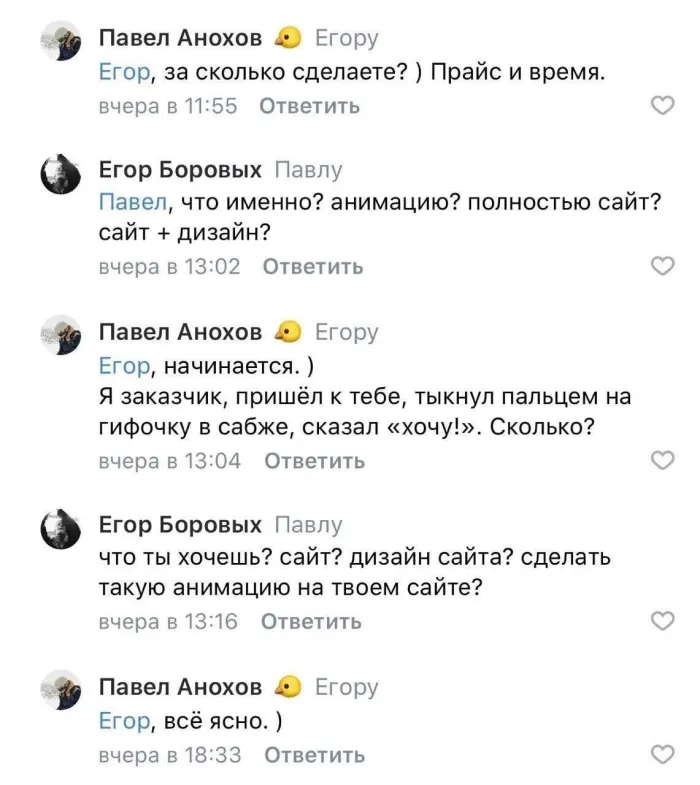Open author name Павел Анохов in the first comment
Viewport: 700px width, 785px height.
click(x=181, y=38)
